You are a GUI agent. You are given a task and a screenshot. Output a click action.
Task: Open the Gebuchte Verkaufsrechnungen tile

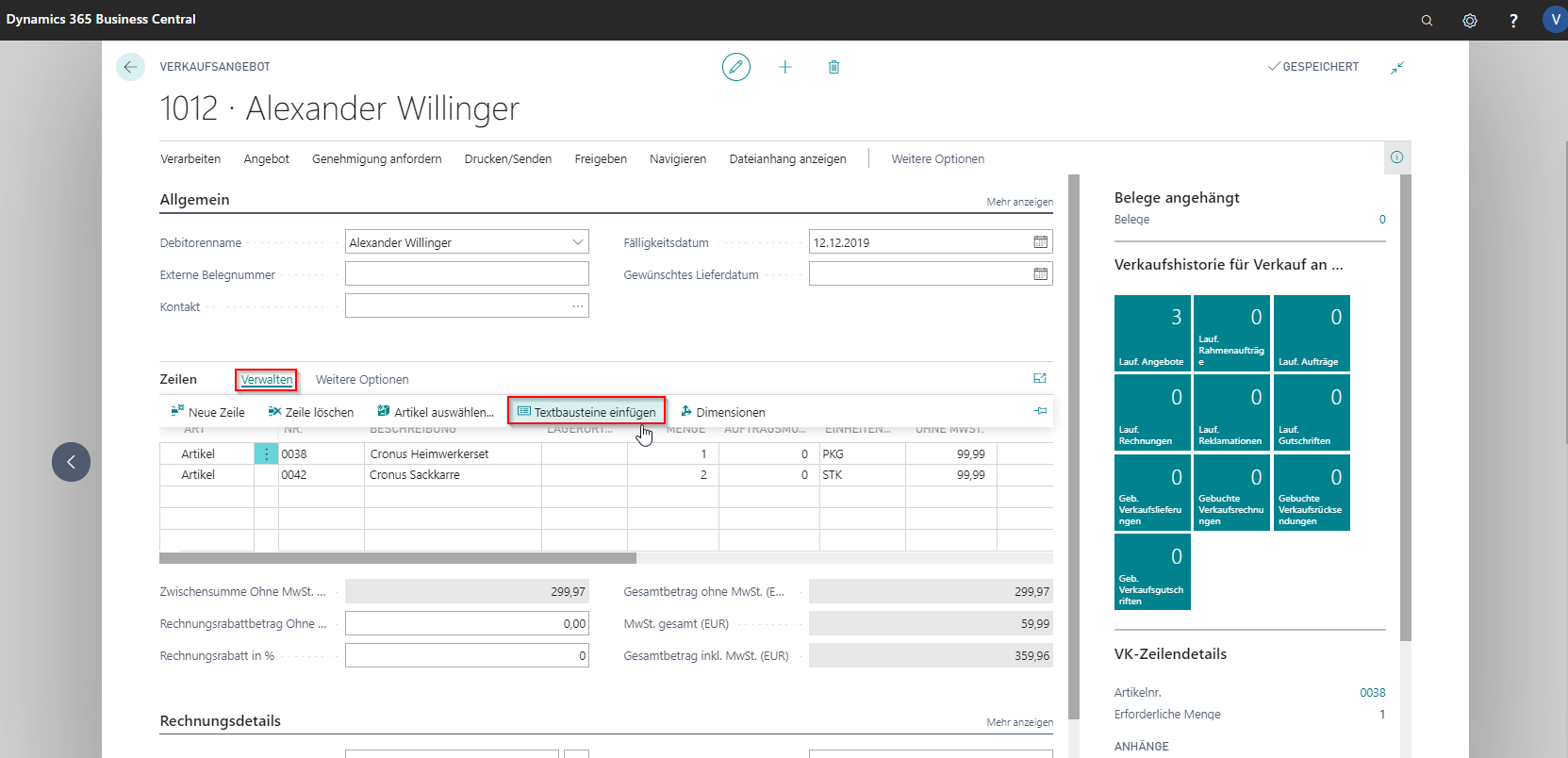coord(1232,492)
